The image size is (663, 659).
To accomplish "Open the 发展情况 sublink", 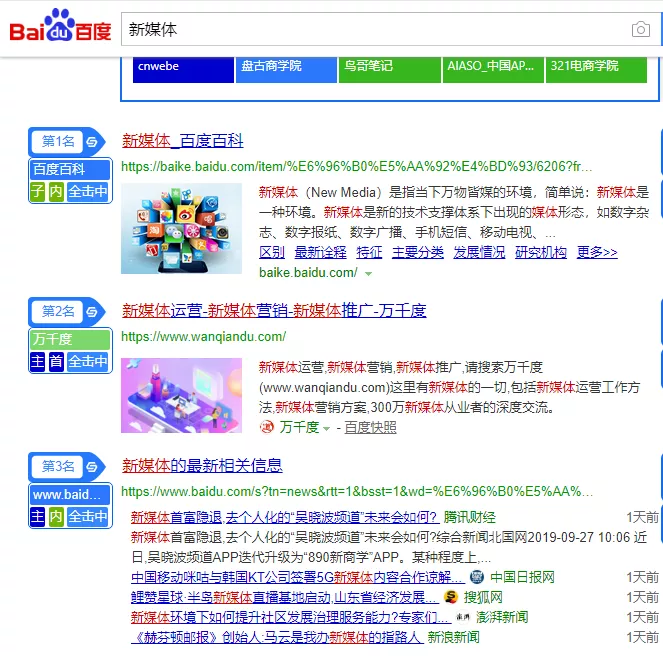I will pos(479,252).
